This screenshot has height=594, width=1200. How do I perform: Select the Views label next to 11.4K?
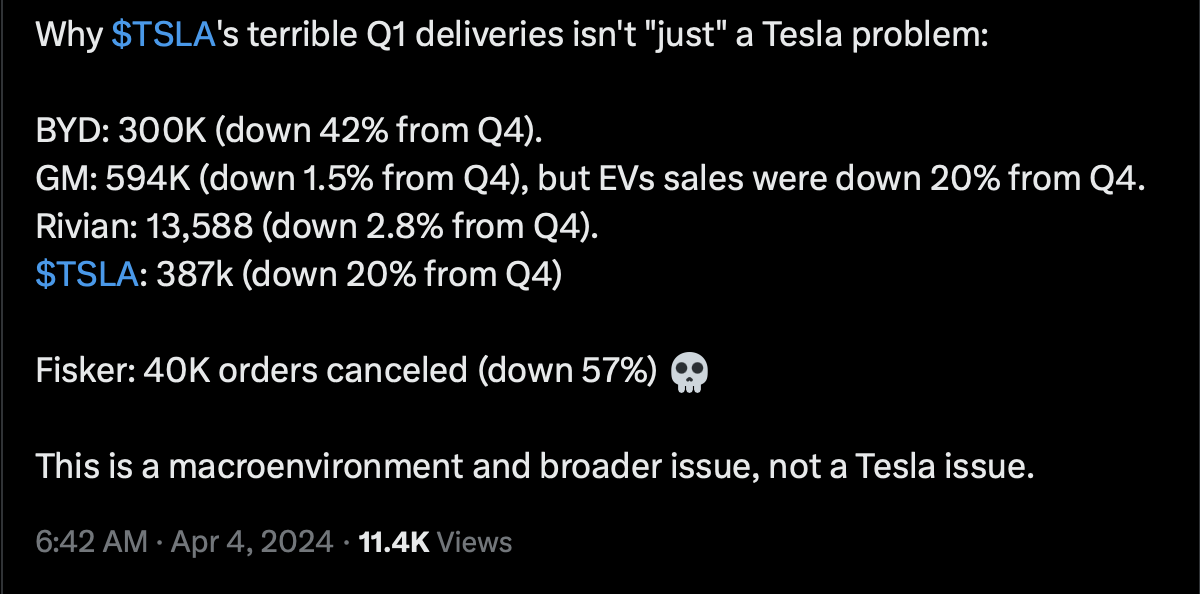(475, 542)
